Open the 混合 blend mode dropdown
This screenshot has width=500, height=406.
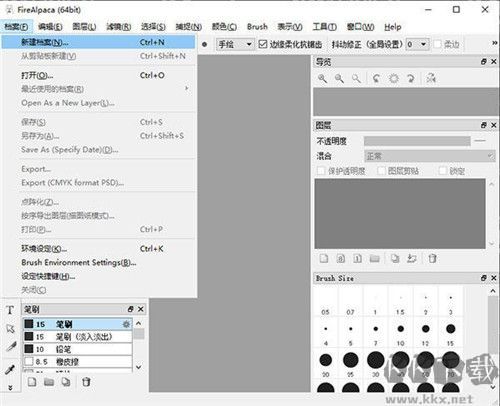[x=429, y=156]
